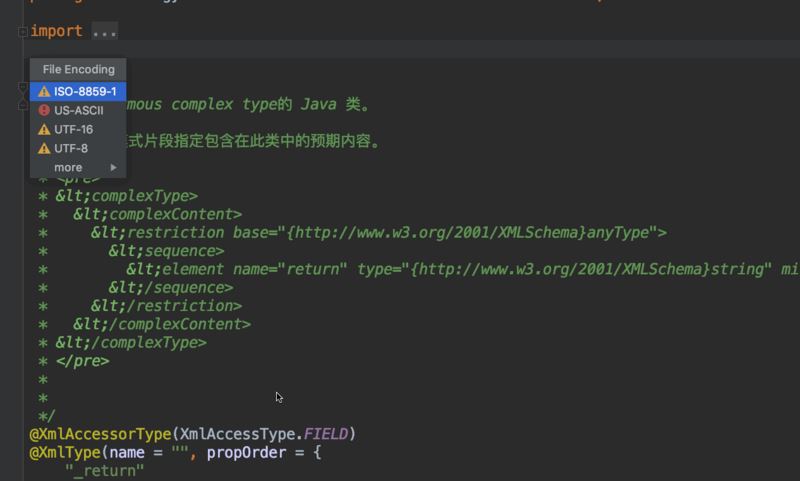Click warning icon beside ISO-8859-1
This screenshot has width=800, height=481.
click(44, 91)
